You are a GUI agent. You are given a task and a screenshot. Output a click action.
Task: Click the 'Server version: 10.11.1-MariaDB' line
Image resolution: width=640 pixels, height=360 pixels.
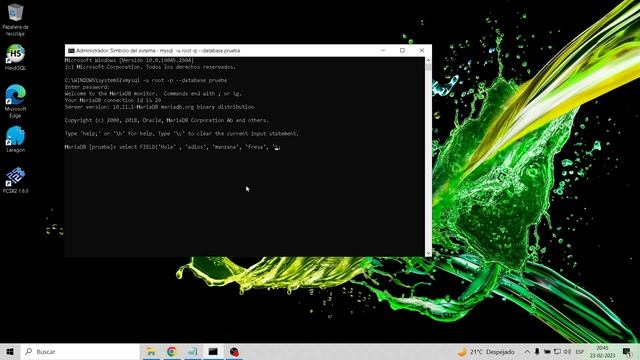(x=159, y=107)
